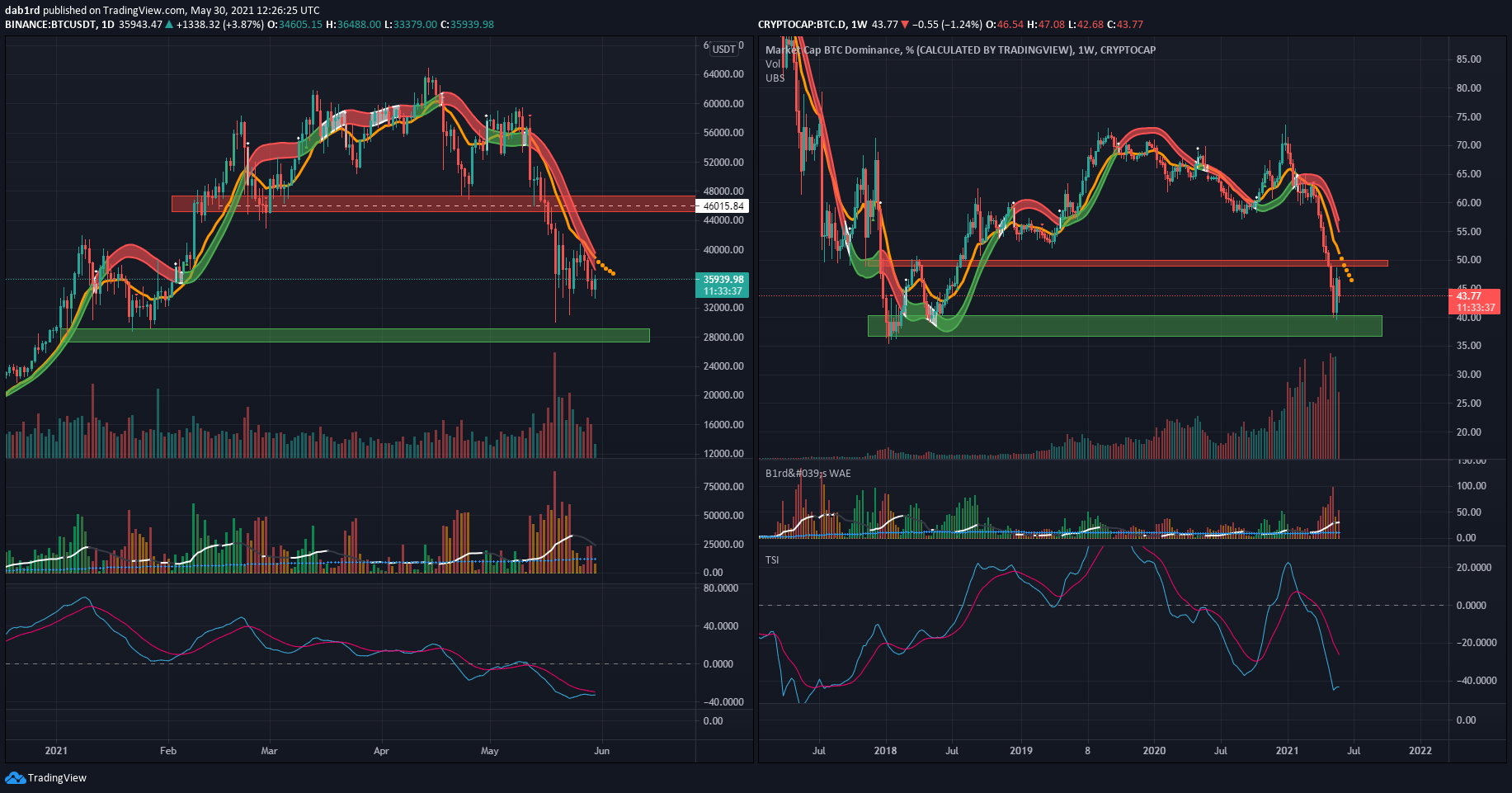Image resolution: width=1512 pixels, height=793 pixels.
Task: Click the 12000.00 price axis label
Action: (723, 454)
